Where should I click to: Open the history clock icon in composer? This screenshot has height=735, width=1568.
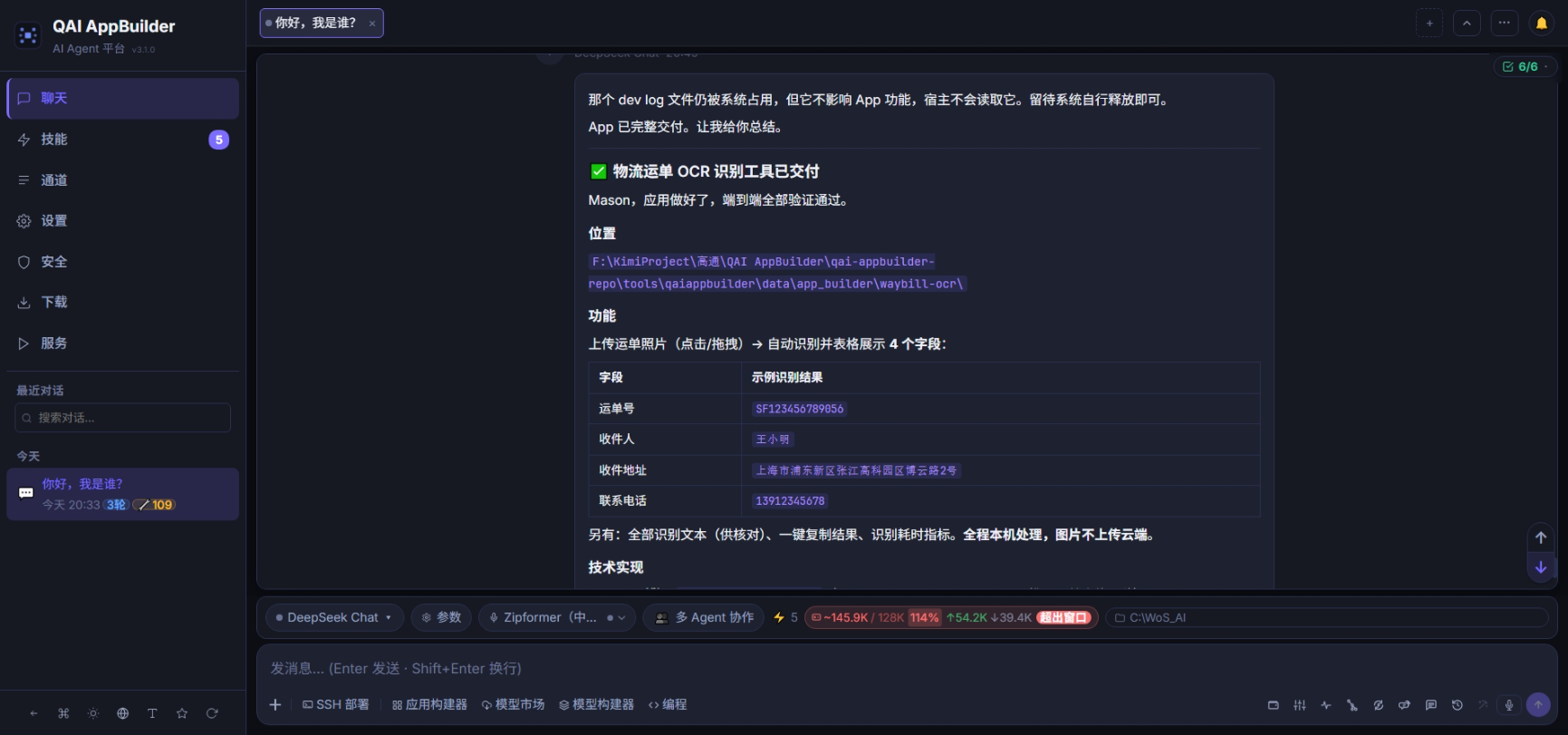pos(1457,704)
